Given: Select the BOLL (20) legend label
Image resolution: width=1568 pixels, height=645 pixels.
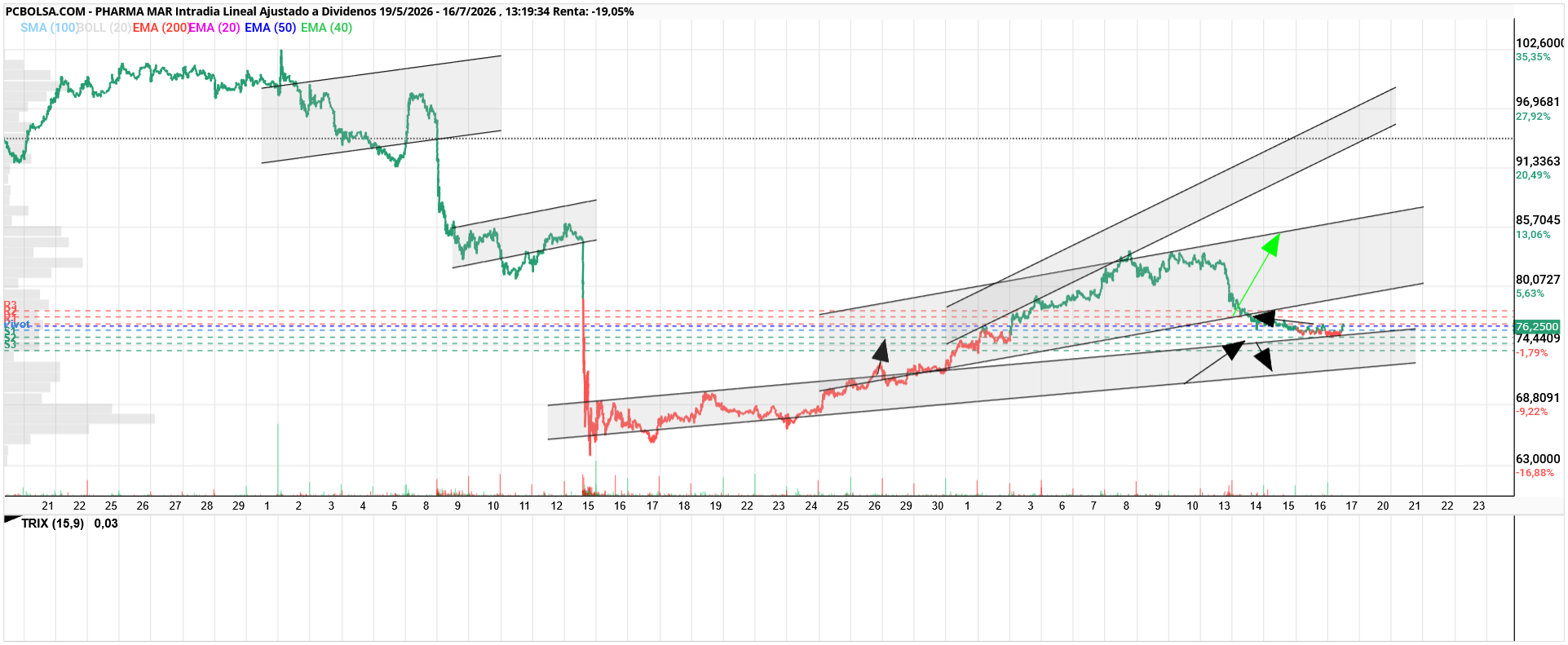Looking at the screenshot, I should pyautogui.click(x=104, y=28).
